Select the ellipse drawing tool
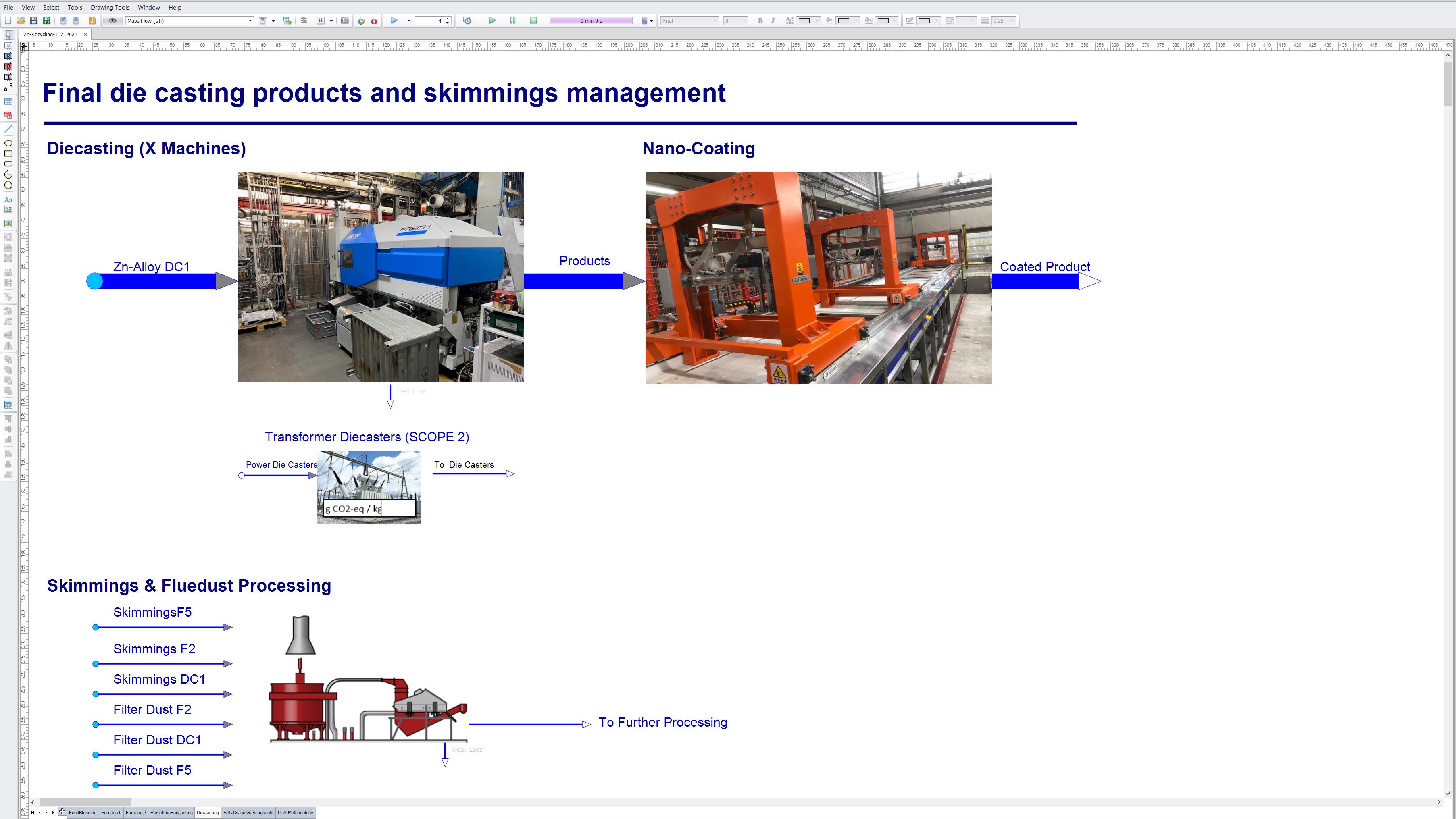Screen dimensions: 1456x819 tap(8, 143)
